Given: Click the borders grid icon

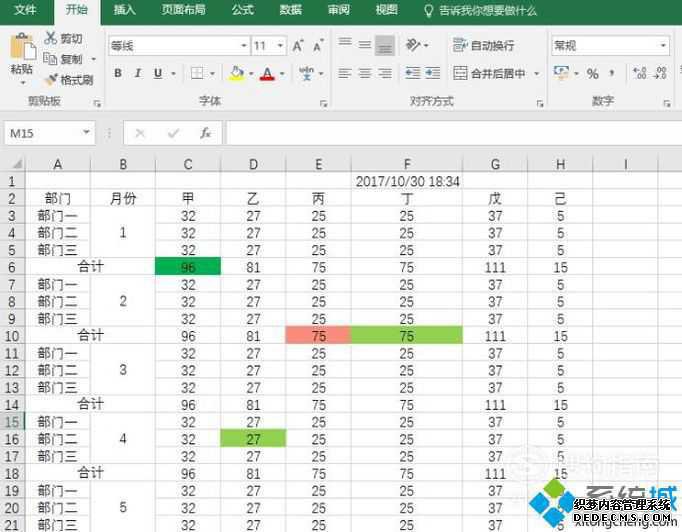Looking at the screenshot, I should [197, 73].
